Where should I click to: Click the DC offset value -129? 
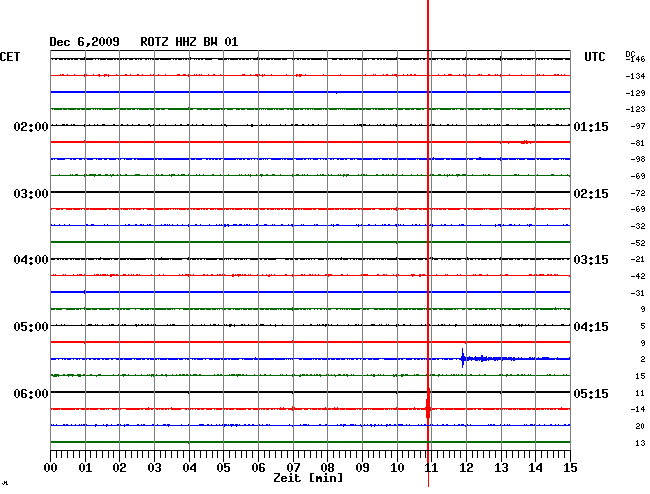tap(635, 93)
